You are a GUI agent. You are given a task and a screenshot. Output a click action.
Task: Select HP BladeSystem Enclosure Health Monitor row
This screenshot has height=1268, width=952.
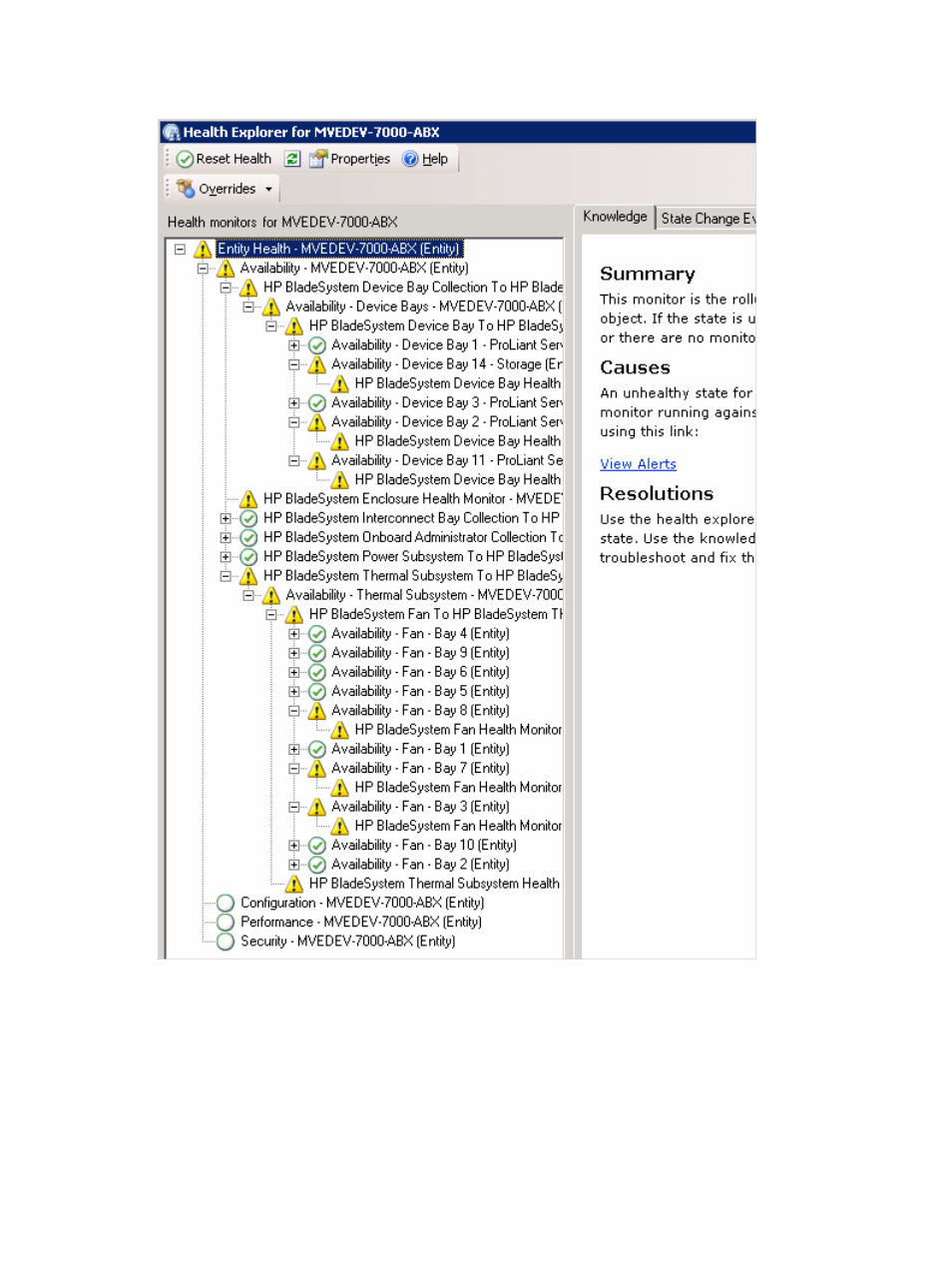tap(412, 499)
